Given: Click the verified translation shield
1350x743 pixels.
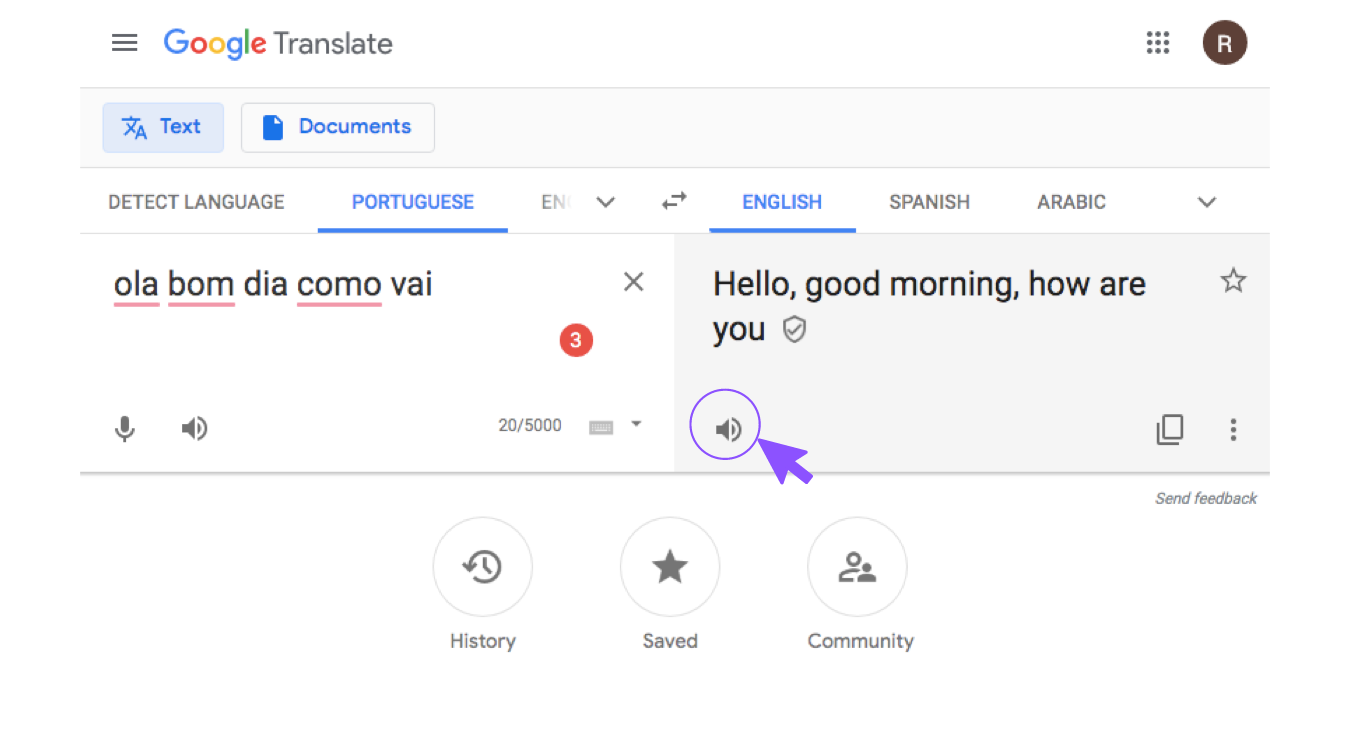Looking at the screenshot, I should (x=794, y=330).
